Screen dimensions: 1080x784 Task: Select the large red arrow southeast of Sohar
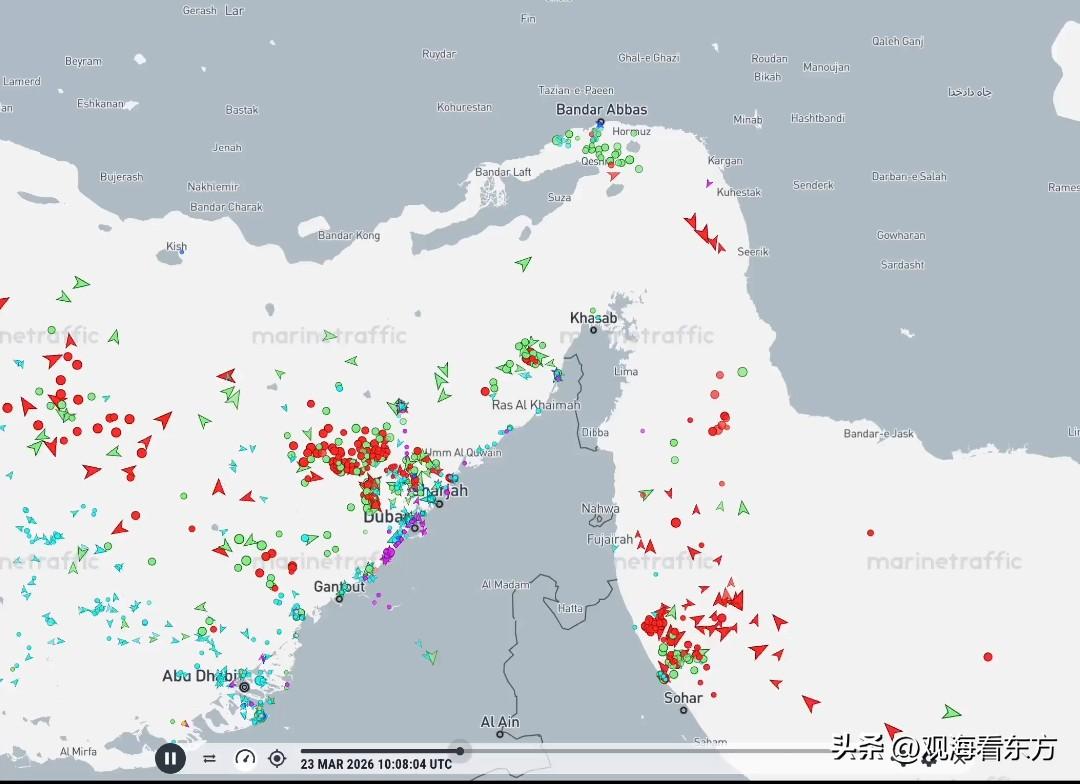pos(811,703)
